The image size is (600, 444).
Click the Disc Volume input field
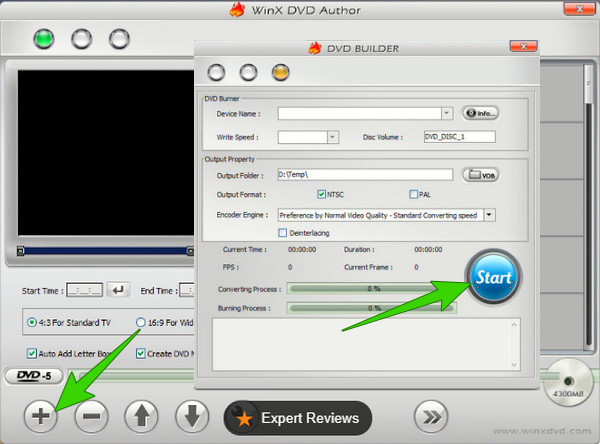460,137
